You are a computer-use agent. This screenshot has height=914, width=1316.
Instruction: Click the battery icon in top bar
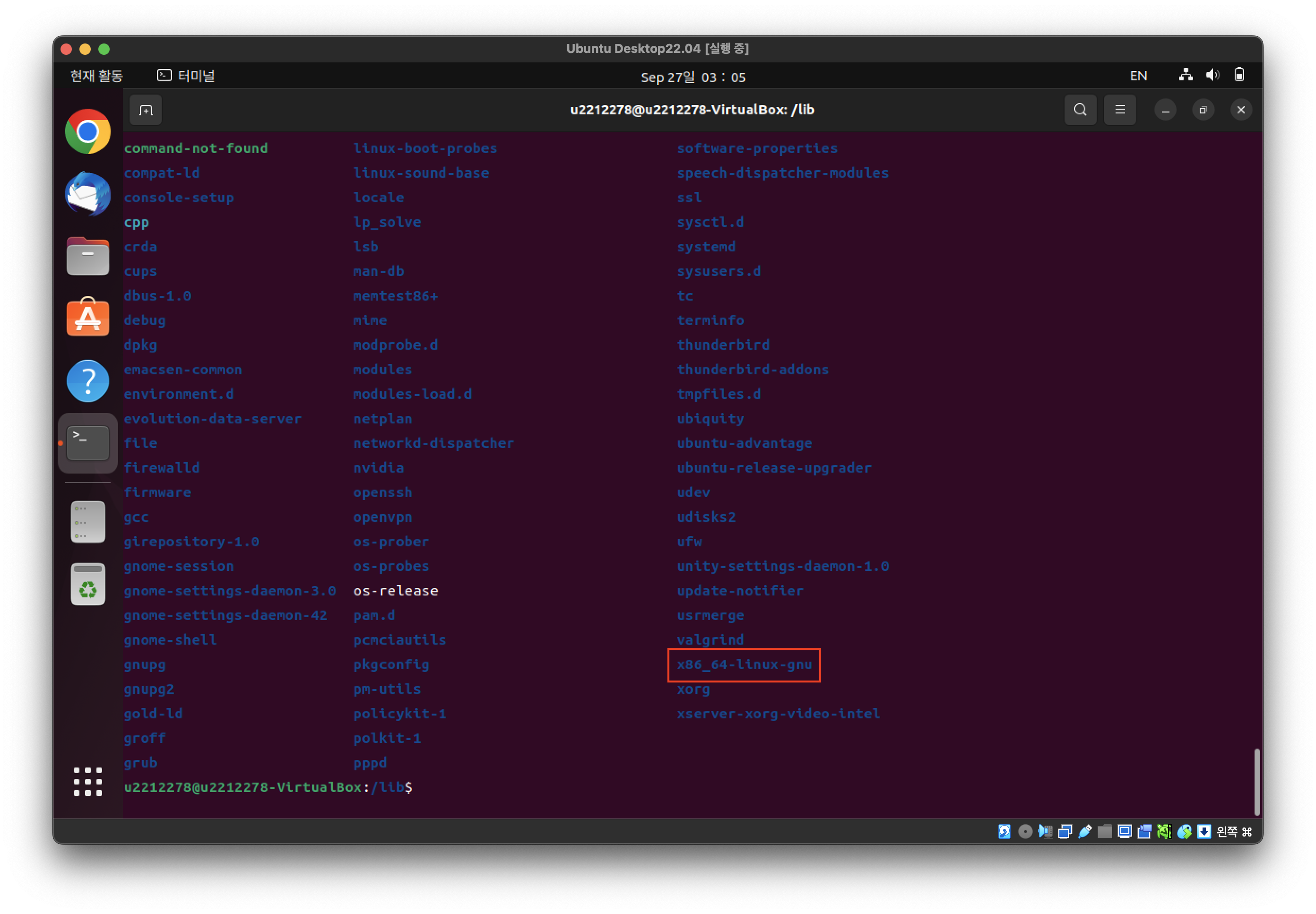1238,76
